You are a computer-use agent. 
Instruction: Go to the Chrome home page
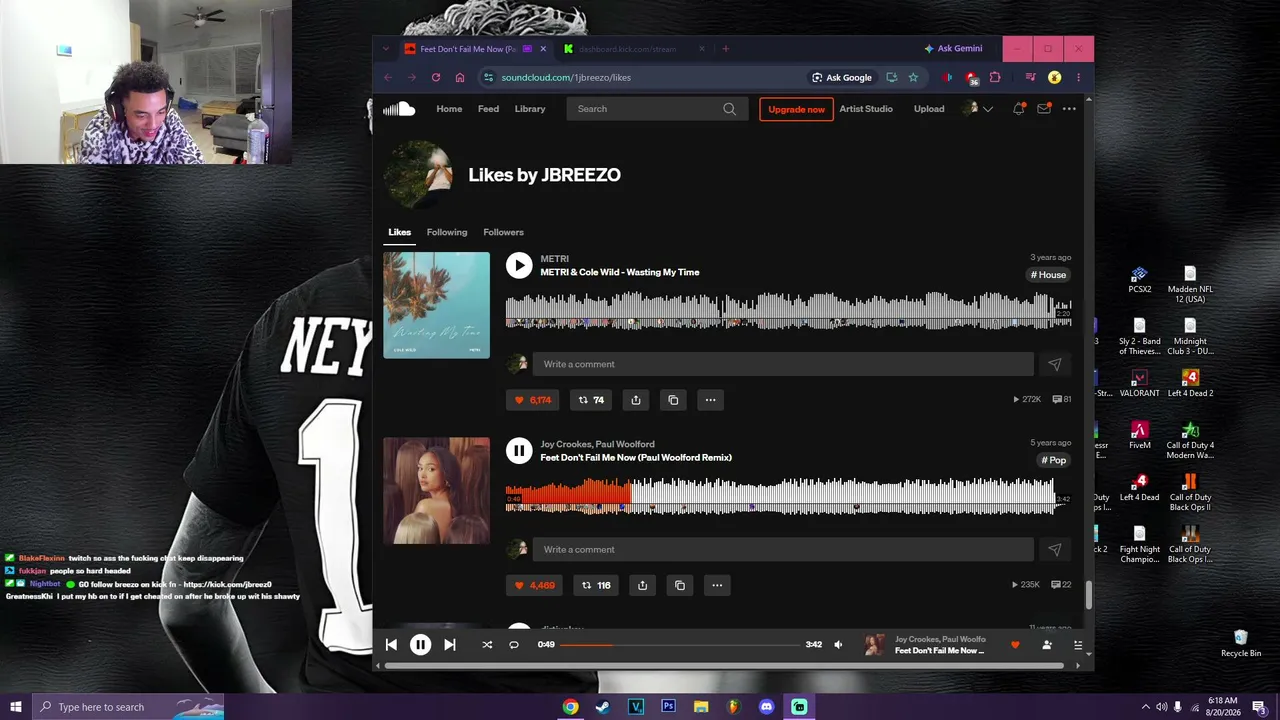click(460, 77)
